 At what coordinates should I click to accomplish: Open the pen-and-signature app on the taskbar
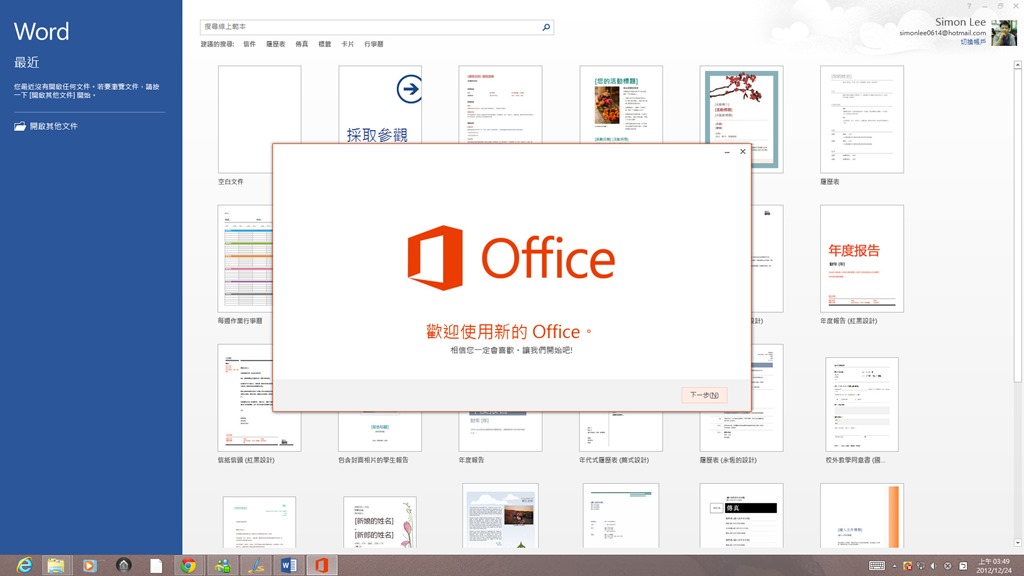(x=256, y=566)
